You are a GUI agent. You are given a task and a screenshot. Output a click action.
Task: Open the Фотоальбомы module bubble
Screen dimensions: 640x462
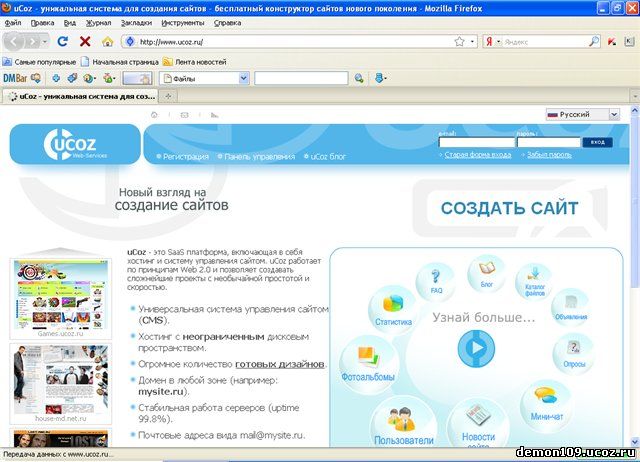point(368,364)
